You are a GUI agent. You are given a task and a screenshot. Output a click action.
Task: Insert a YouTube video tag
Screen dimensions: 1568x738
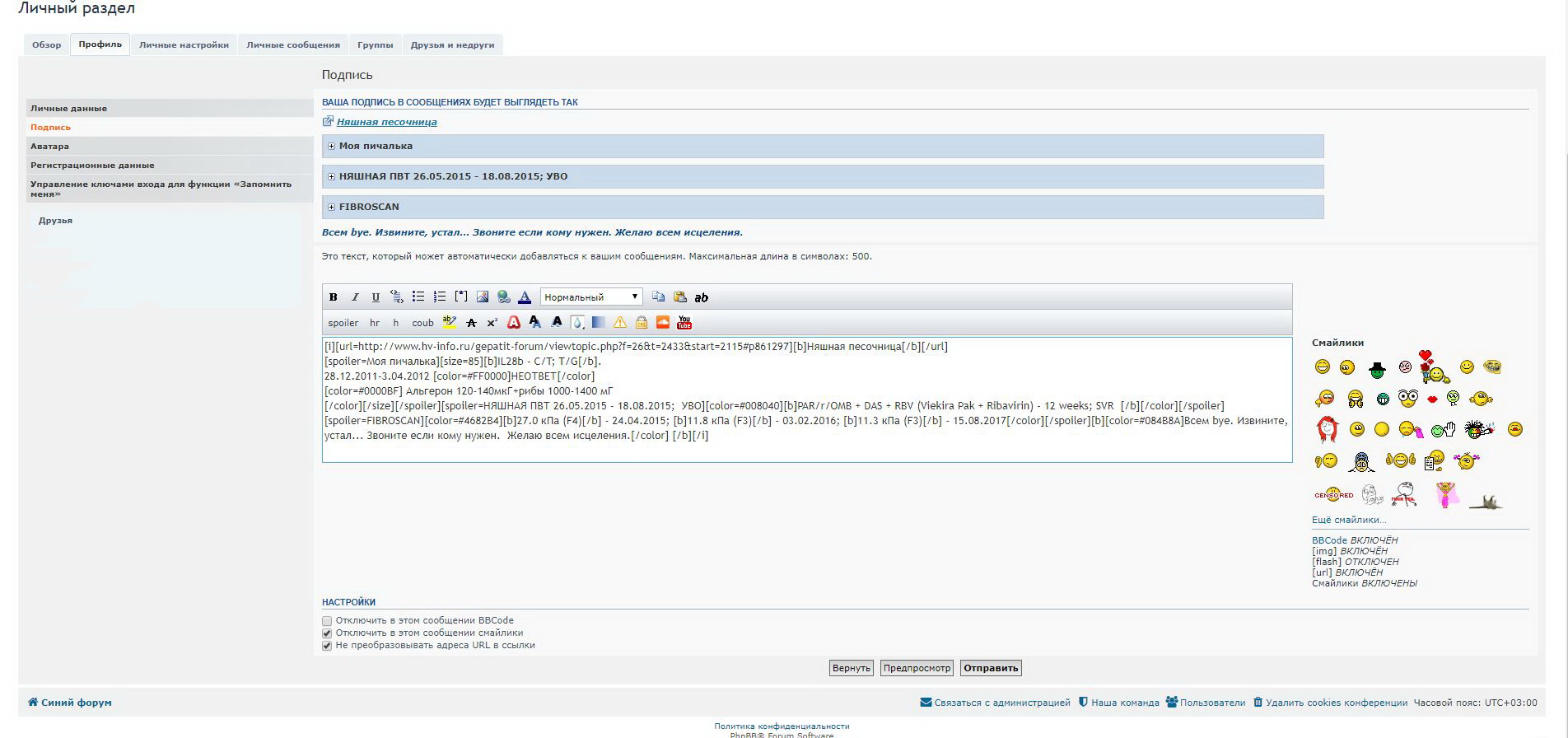(684, 323)
